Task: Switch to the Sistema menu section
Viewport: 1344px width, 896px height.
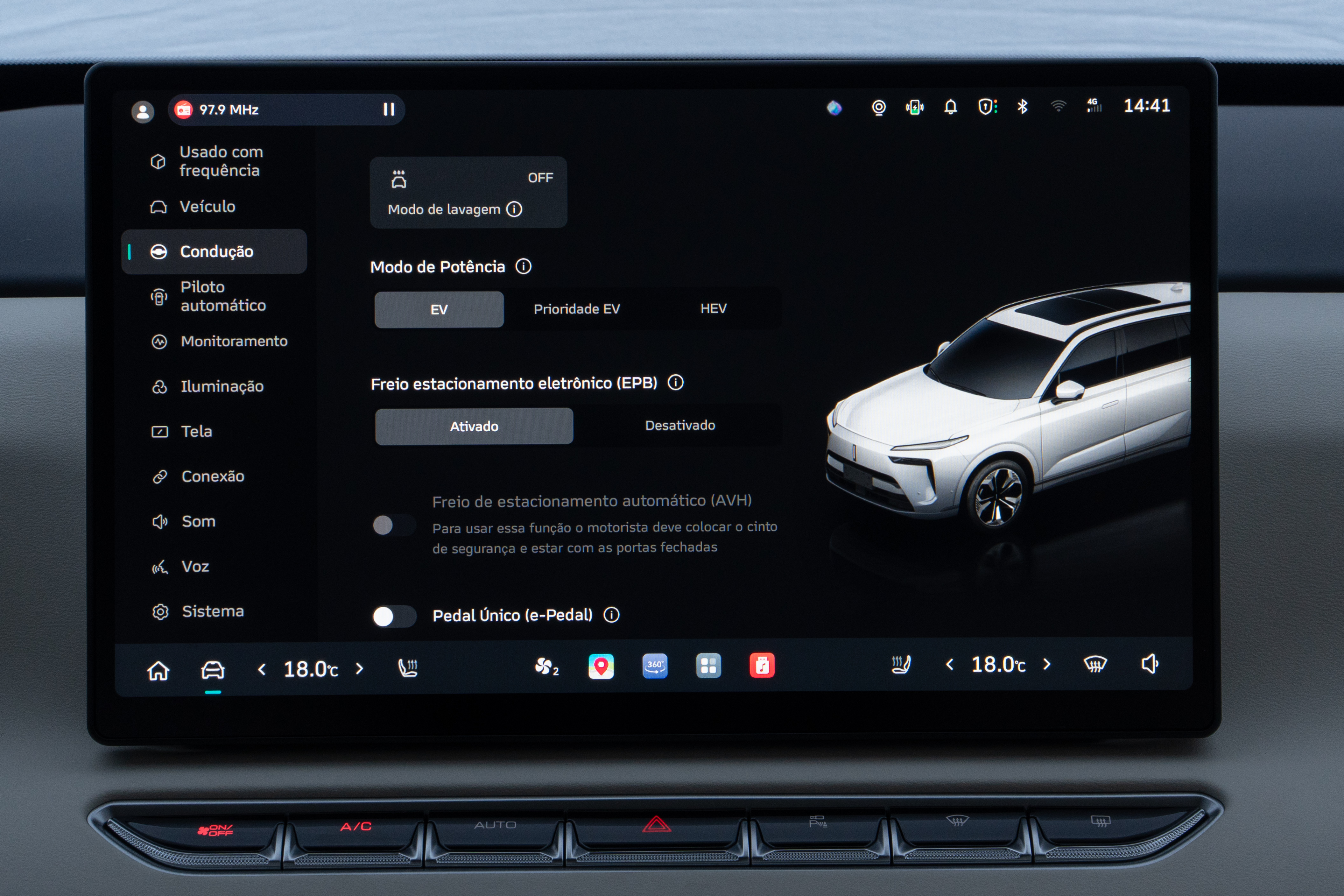Action: [x=213, y=611]
